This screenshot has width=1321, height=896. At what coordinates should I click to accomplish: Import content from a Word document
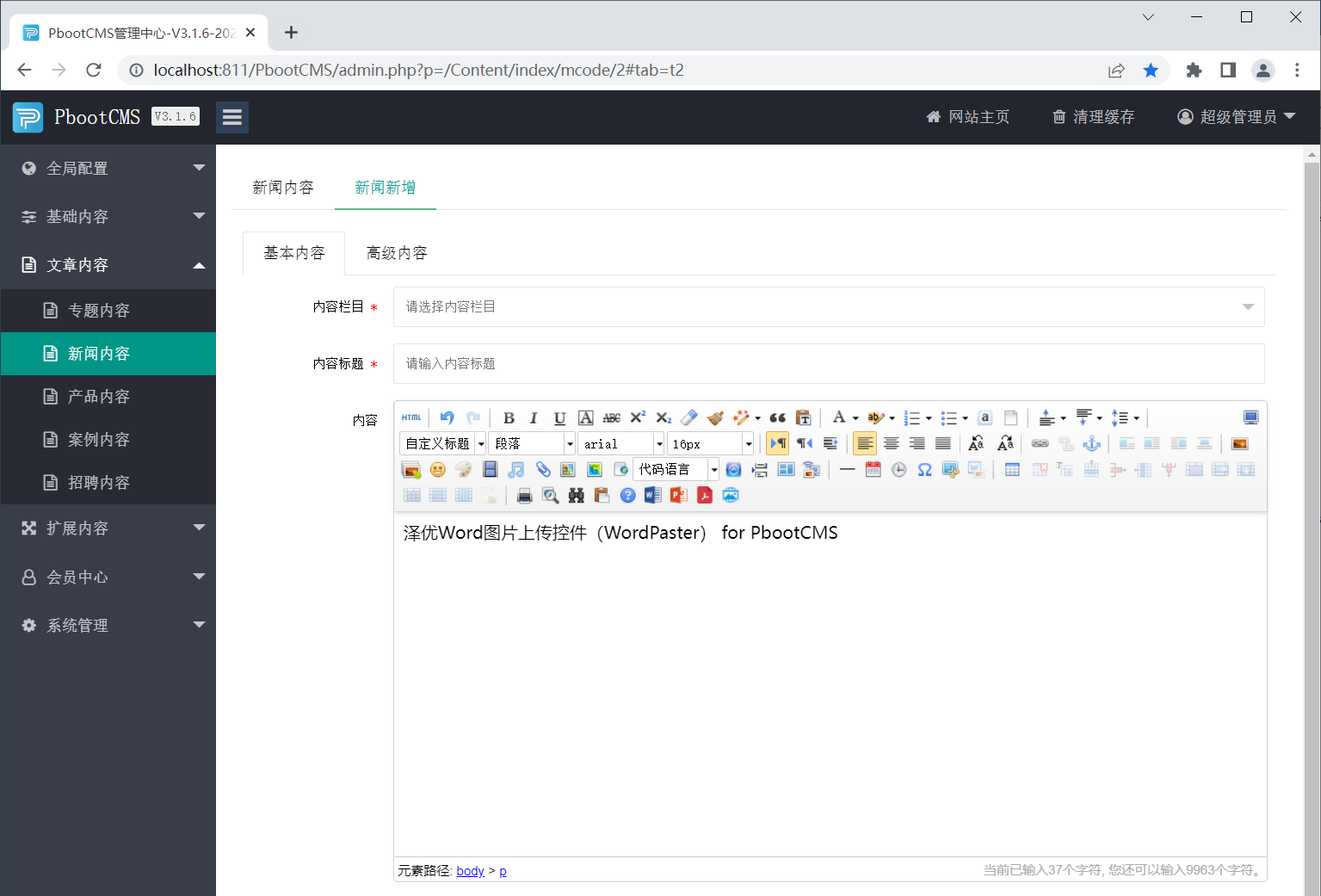tap(652, 495)
